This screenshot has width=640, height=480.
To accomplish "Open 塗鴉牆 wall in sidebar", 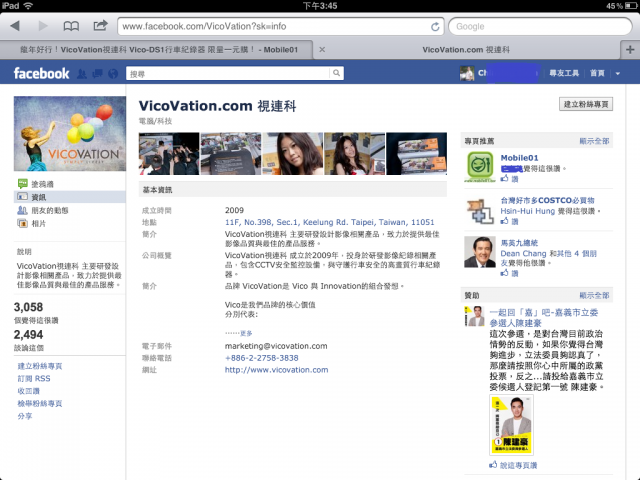I will 42,184.
